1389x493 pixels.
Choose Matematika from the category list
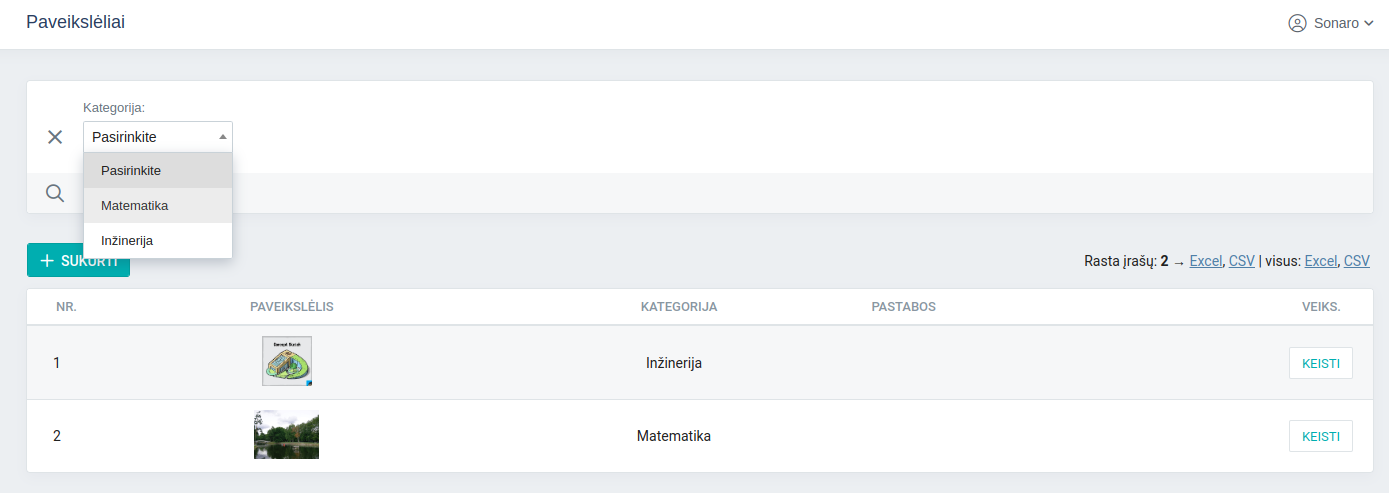[135, 206]
